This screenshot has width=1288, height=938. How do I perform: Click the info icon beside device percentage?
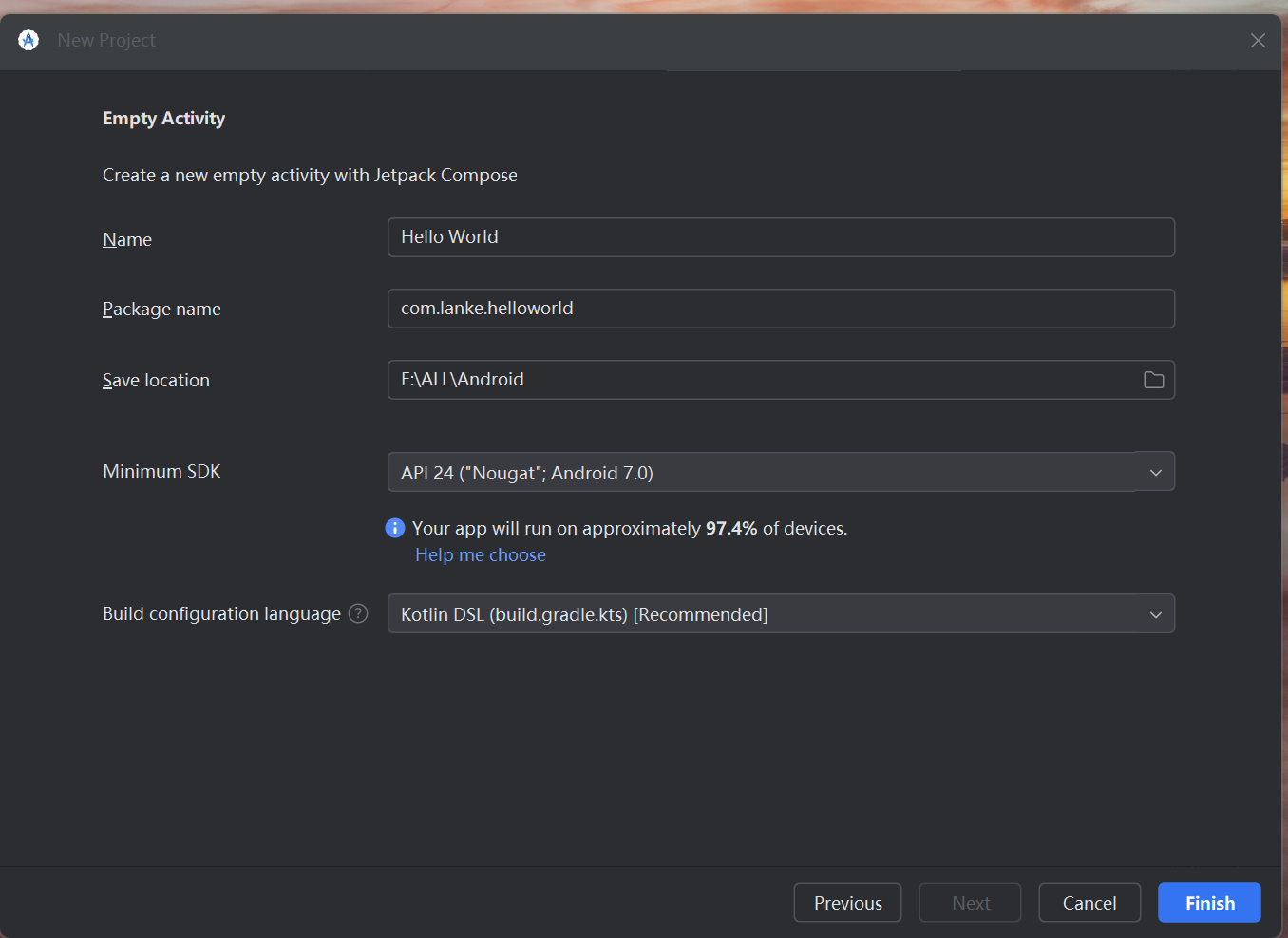pyautogui.click(x=395, y=528)
